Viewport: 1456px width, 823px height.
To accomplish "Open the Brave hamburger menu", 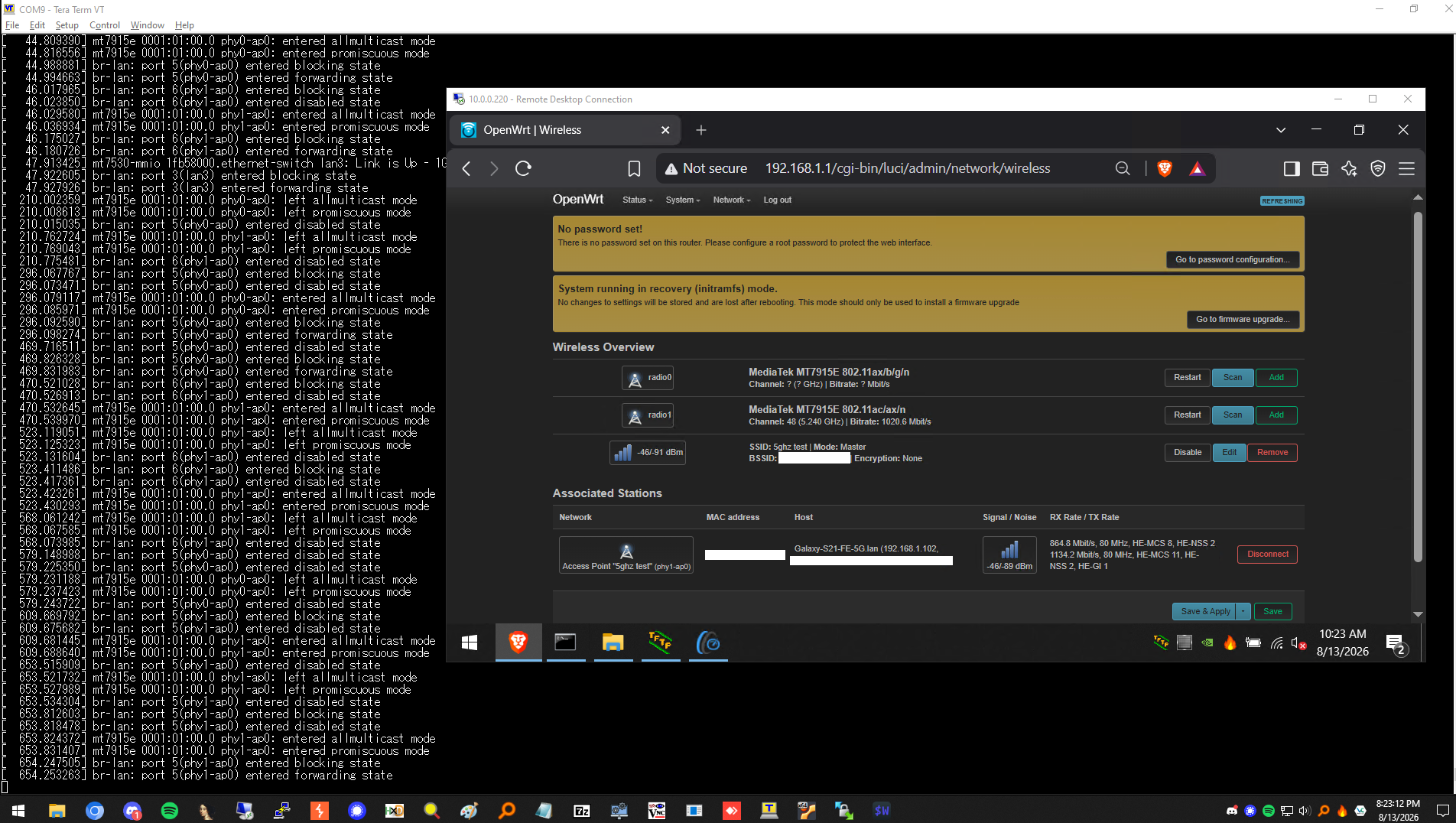I will 1406,168.
